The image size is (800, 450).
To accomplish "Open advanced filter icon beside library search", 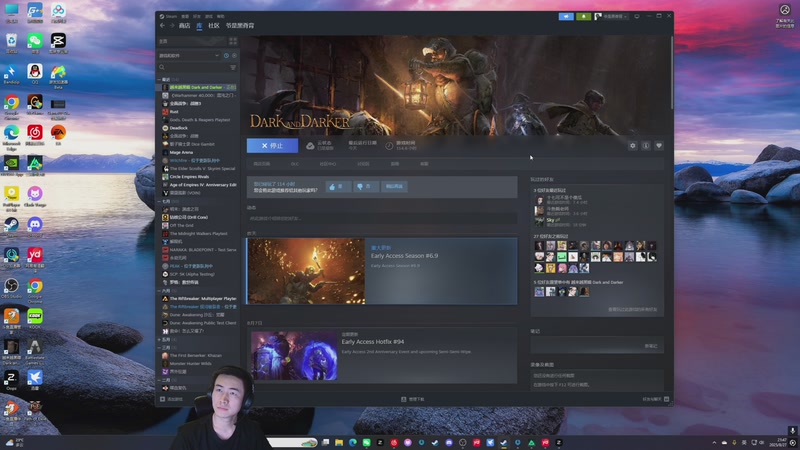I will (233, 67).
